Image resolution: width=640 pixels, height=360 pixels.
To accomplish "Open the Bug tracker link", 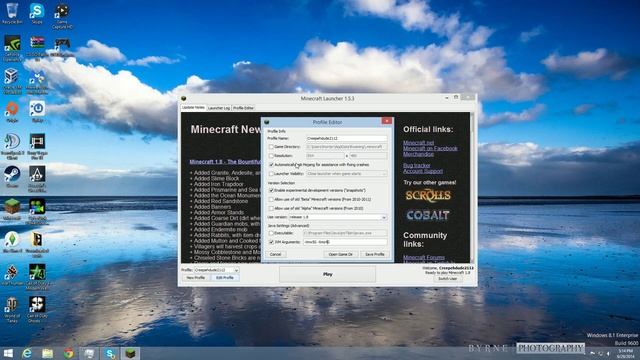I will pos(417,165).
